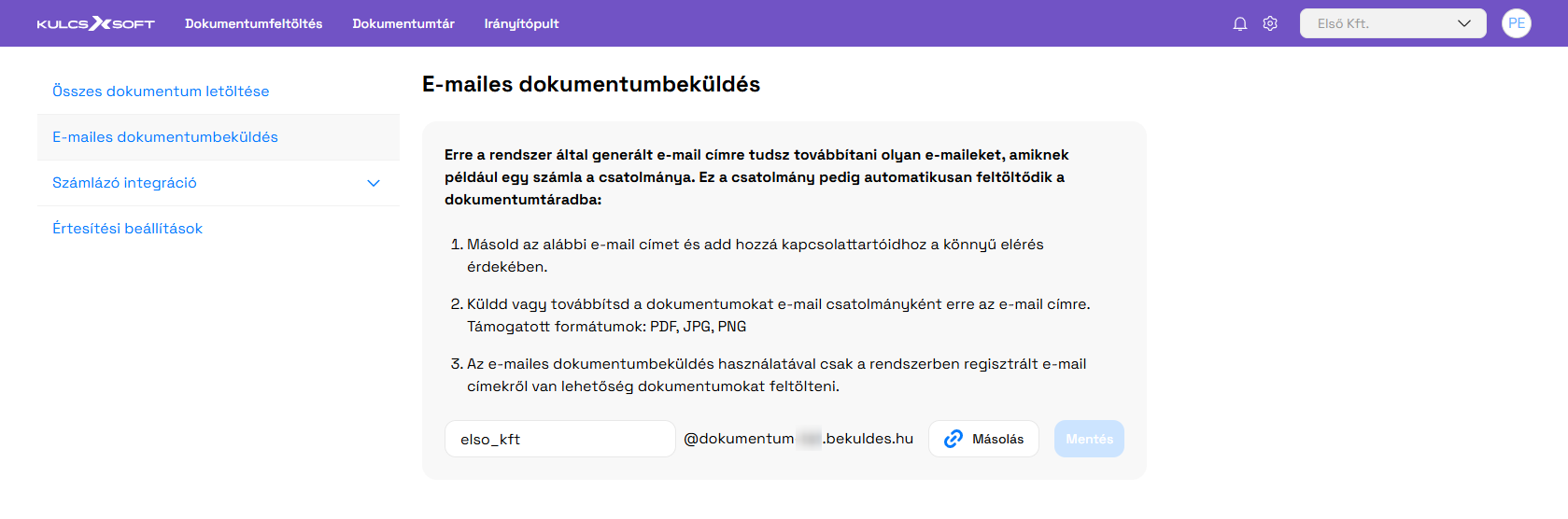This screenshot has height=519, width=1568.
Task: Select Összes dokumentum letöltése in the sidebar
Action: 161,91
